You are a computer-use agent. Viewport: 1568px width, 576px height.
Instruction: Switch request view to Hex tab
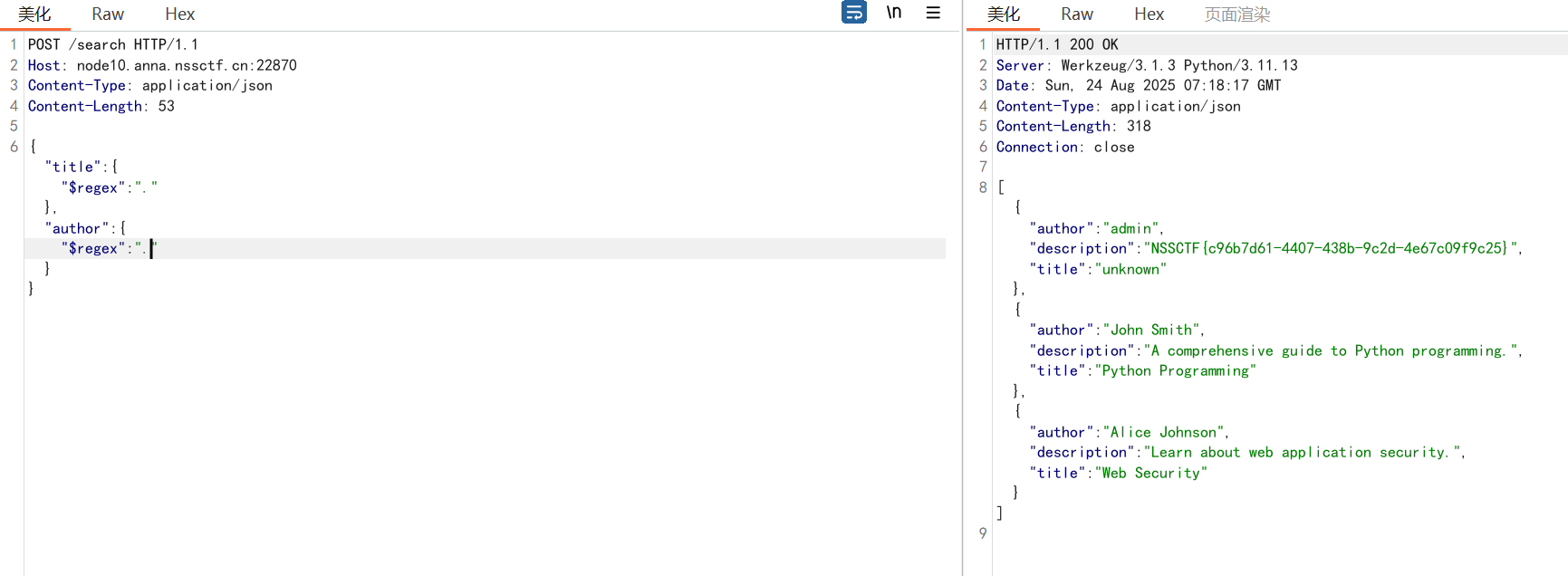(x=179, y=14)
